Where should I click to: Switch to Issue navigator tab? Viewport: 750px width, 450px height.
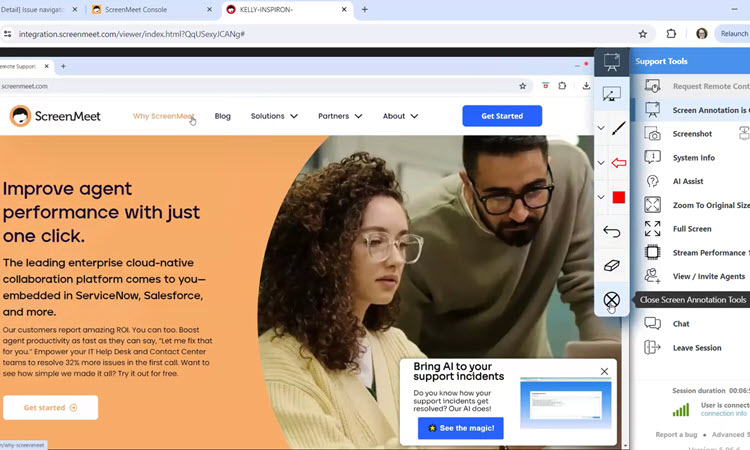coord(39,10)
